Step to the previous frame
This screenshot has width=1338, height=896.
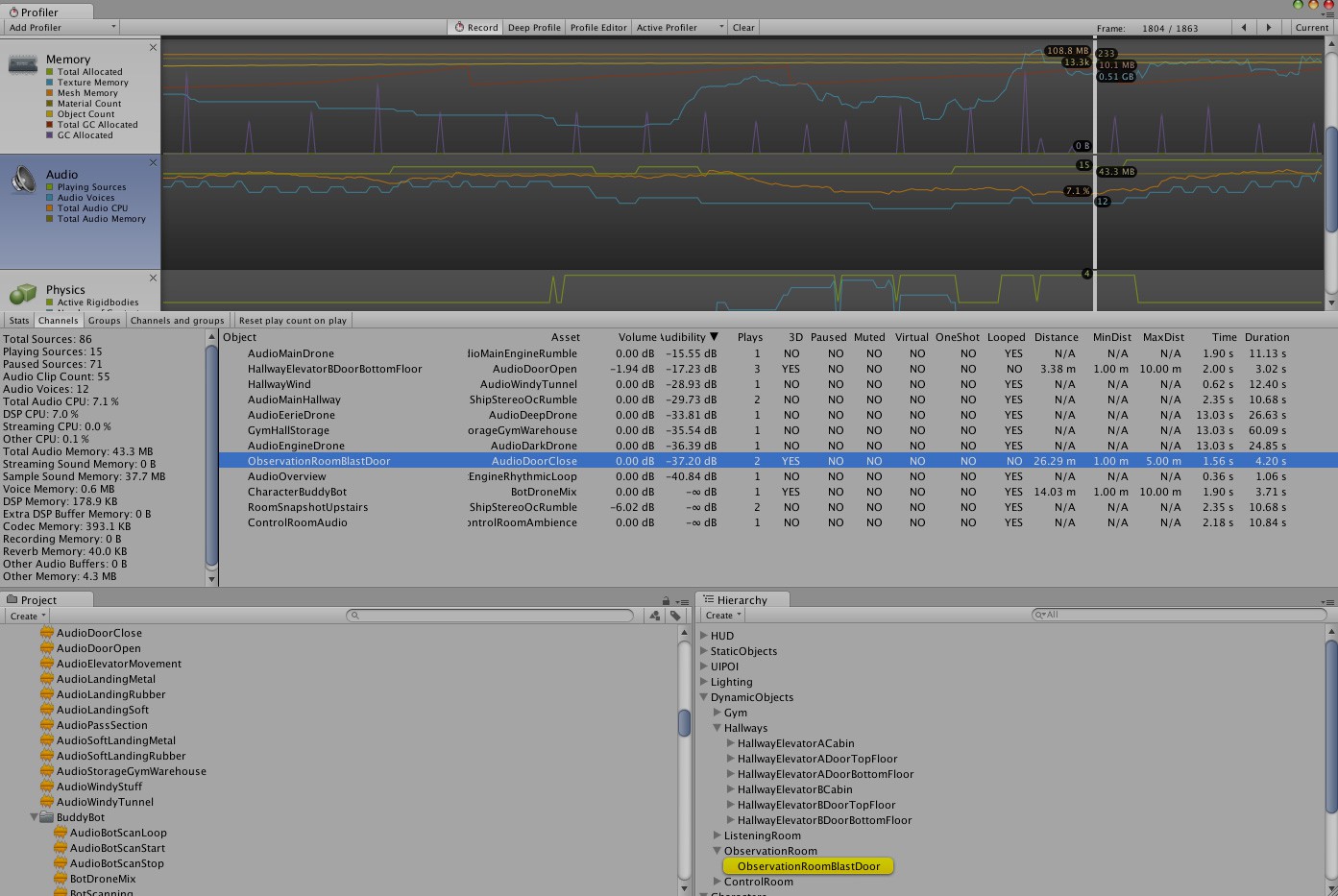coord(1244,28)
